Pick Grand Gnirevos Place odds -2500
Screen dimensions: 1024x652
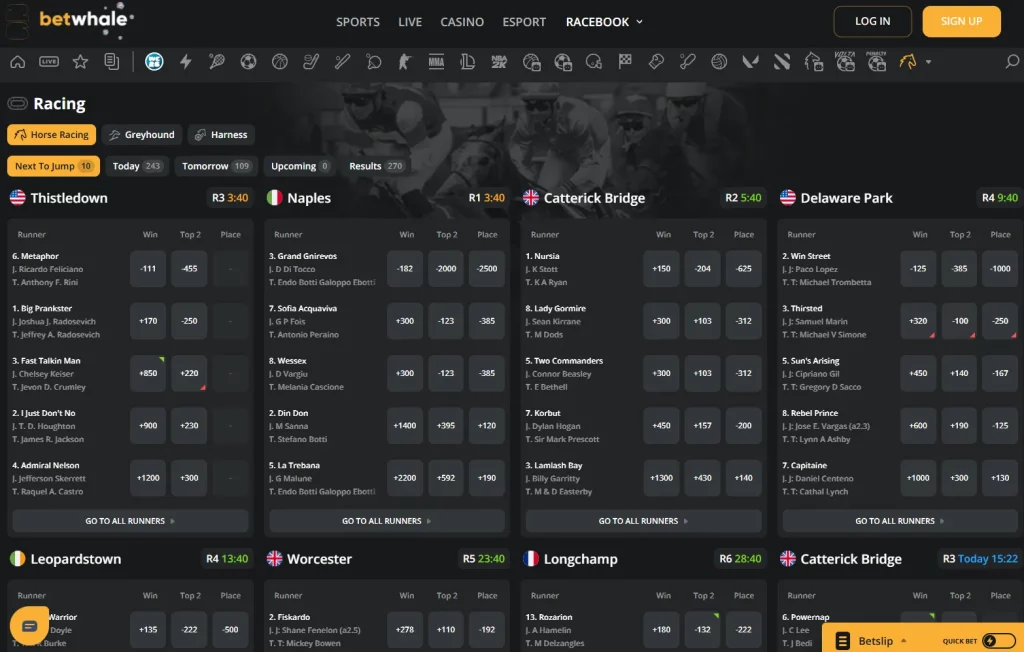coord(487,269)
